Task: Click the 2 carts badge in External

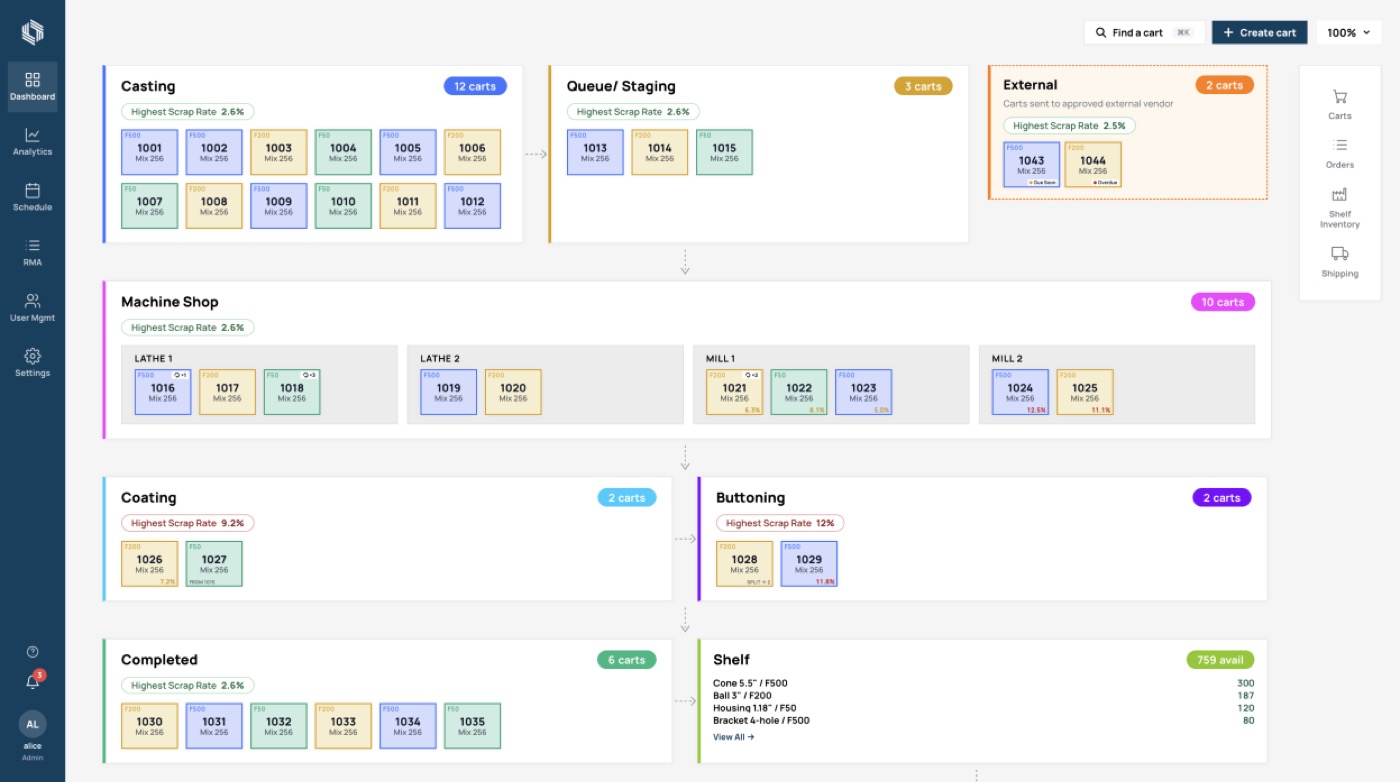Action: point(1224,85)
